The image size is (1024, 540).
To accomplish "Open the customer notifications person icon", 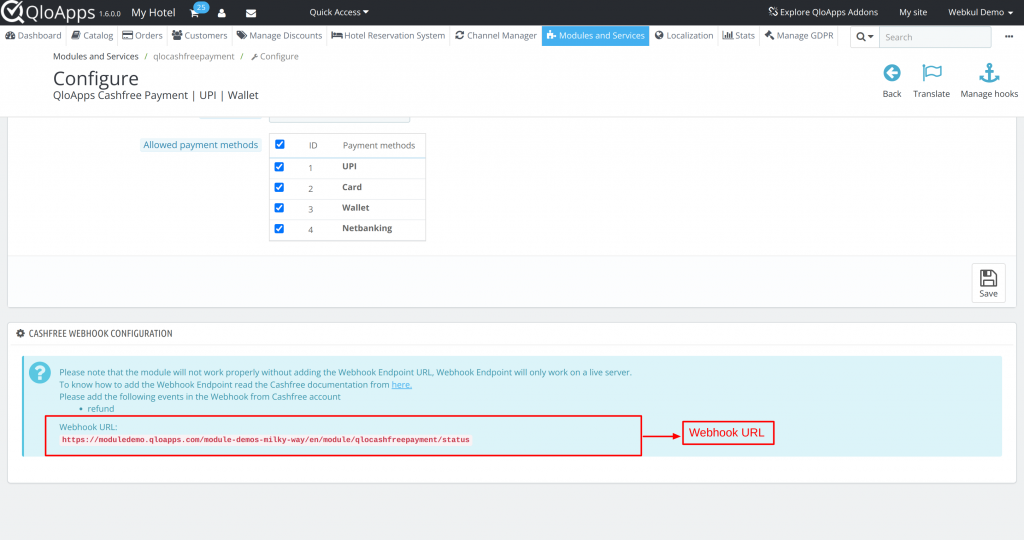I will point(222,12).
